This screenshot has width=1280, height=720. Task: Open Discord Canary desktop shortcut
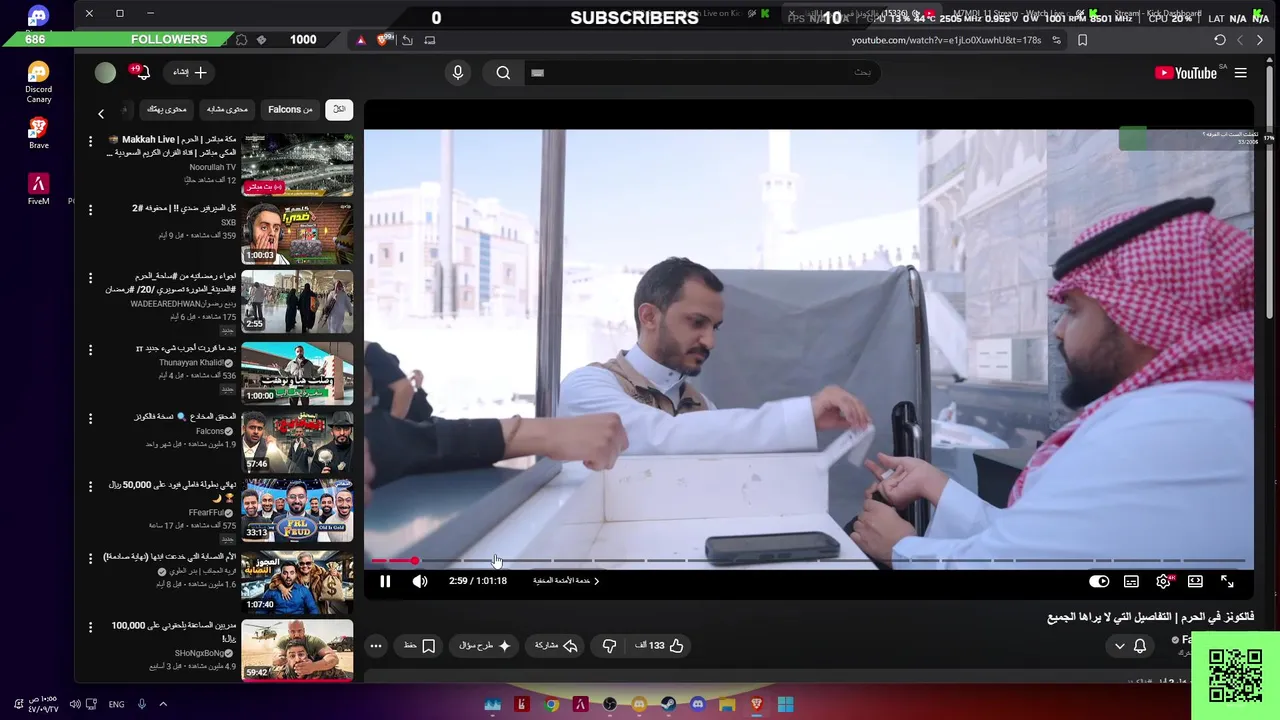click(x=38, y=82)
